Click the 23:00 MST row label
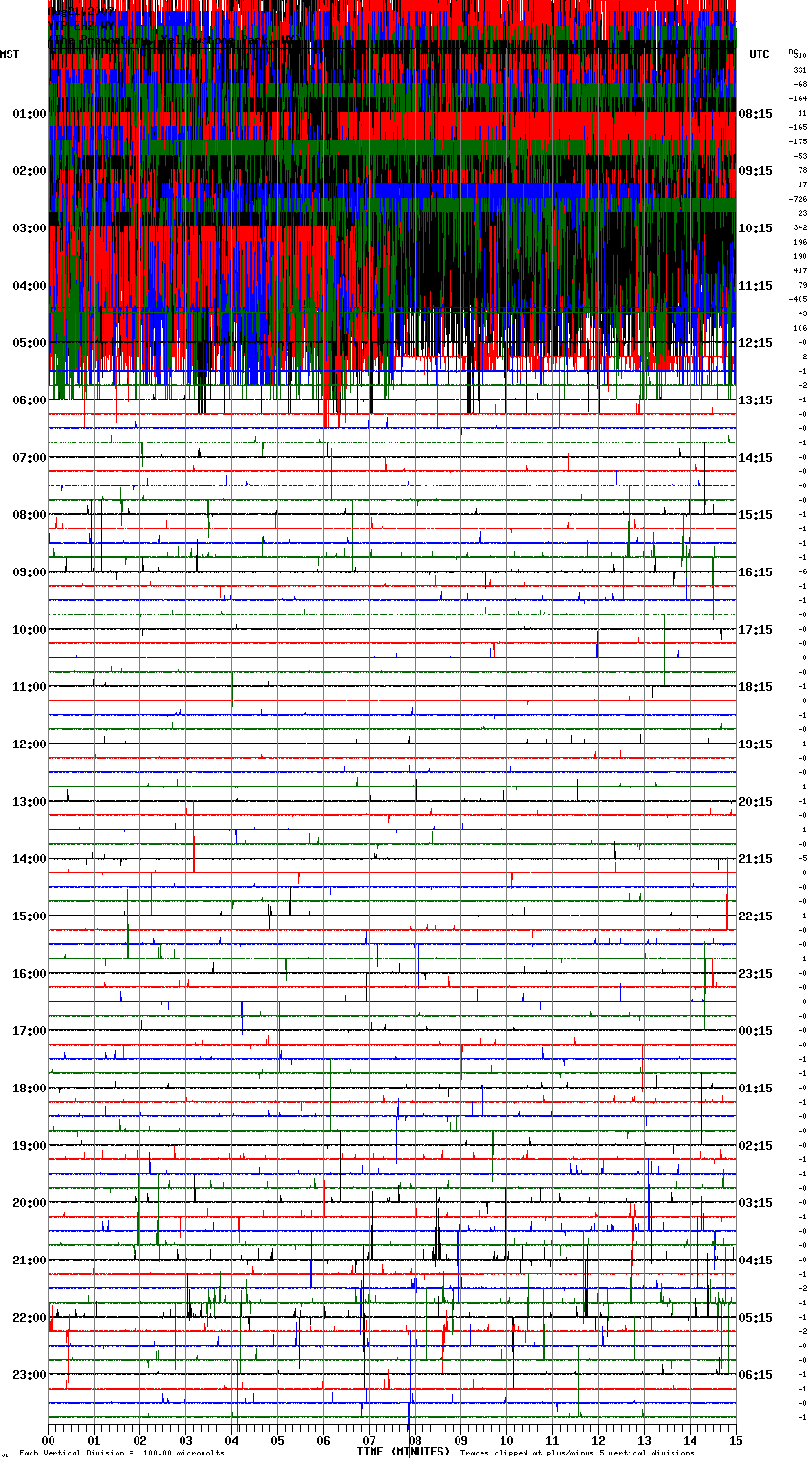This screenshot has height=1466, width=812. (x=29, y=1375)
